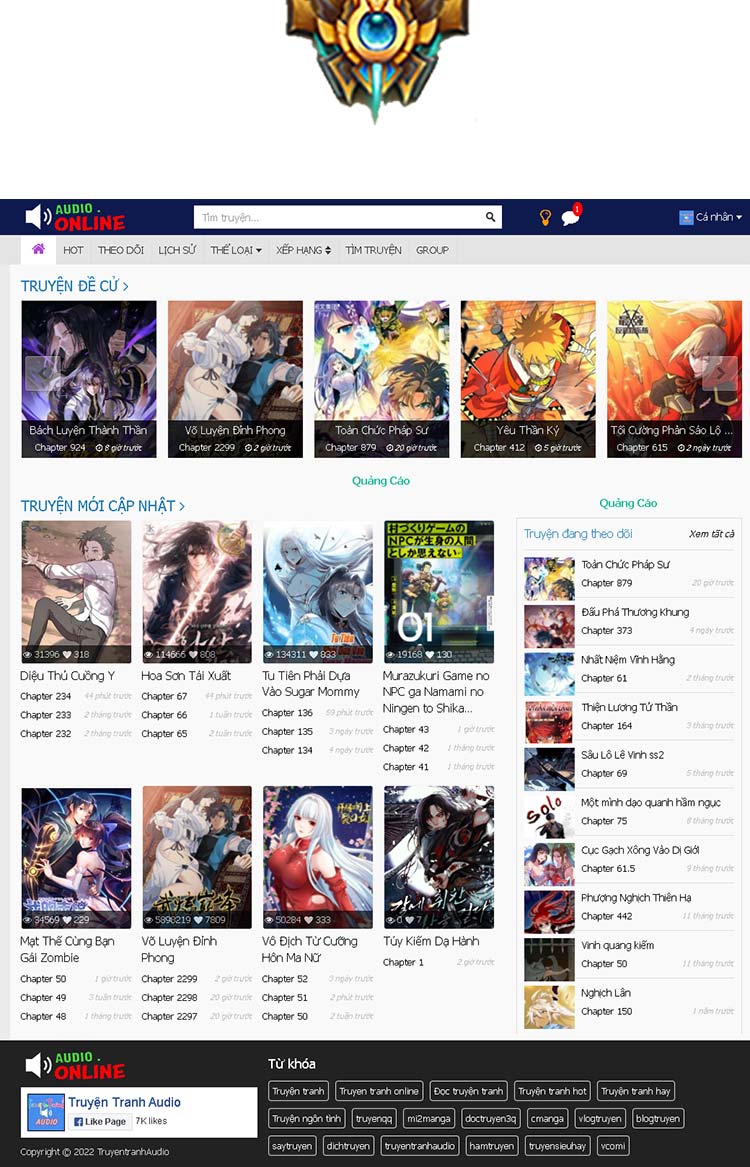Viewport: 750px width, 1167px height.
Task: Open the Theo Dõi menu item
Action: [121, 250]
